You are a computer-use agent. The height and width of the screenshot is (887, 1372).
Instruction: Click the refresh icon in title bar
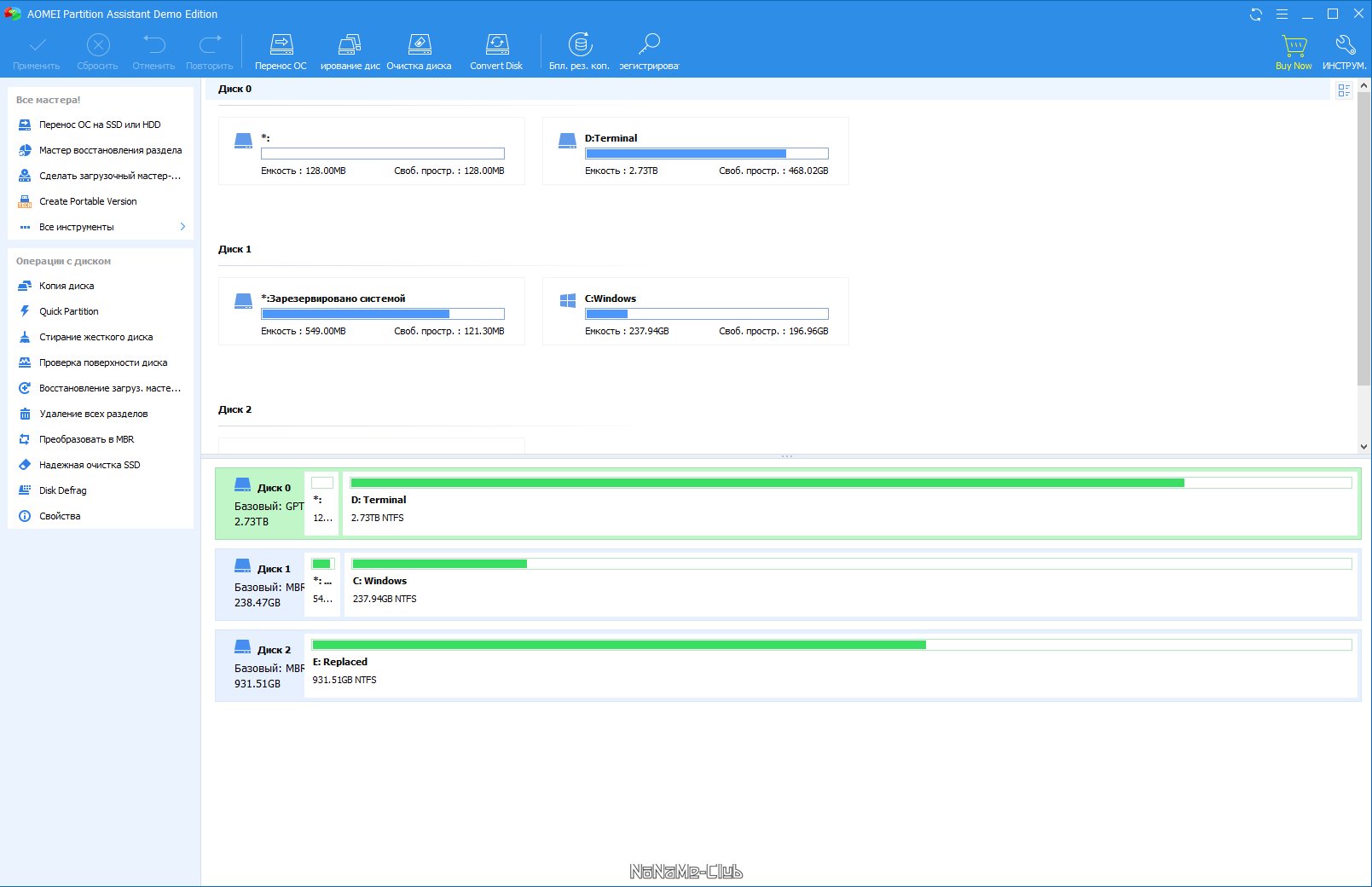click(x=1256, y=14)
